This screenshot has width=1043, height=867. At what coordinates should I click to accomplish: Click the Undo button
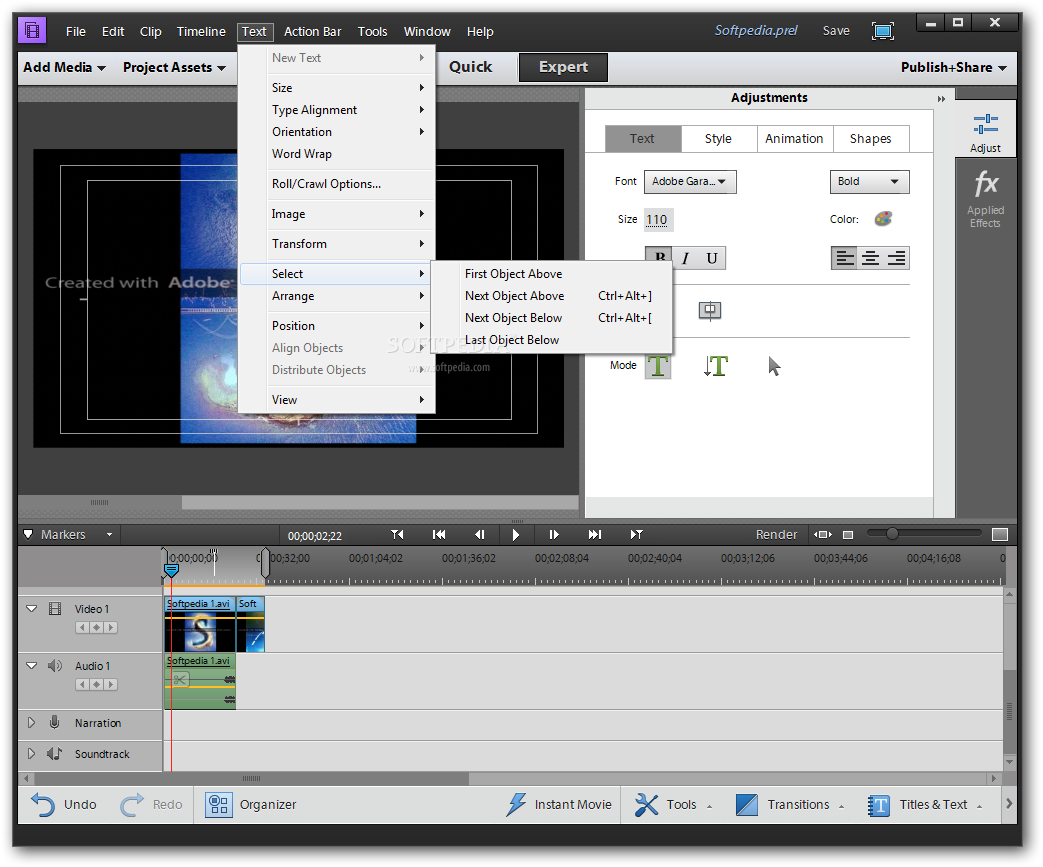pos(64,804)
